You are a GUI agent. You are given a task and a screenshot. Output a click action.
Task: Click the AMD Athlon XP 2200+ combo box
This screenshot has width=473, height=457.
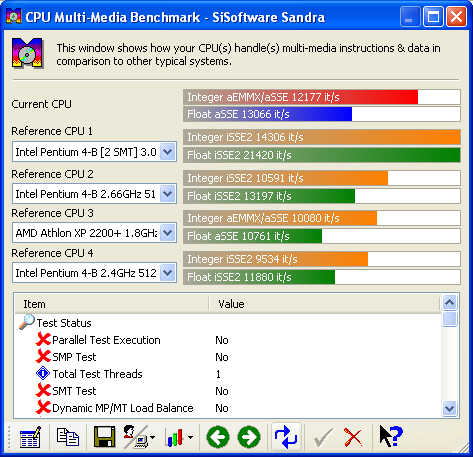(94, 233)
